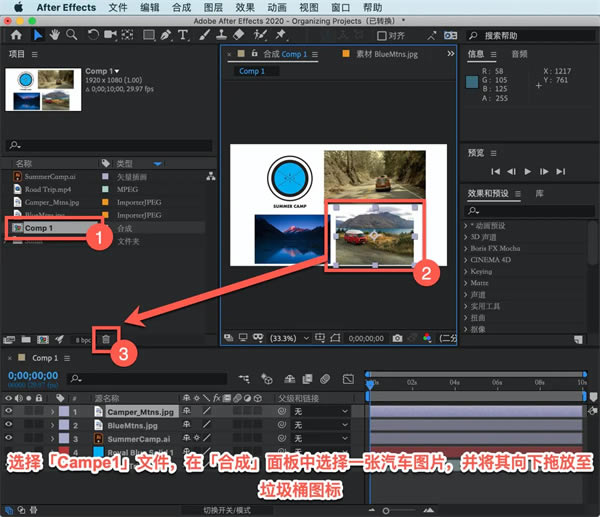Take a snapshot with camera icon
Image resolution: width=600 pixels, height=517 pixels.
tap(398, 338)
